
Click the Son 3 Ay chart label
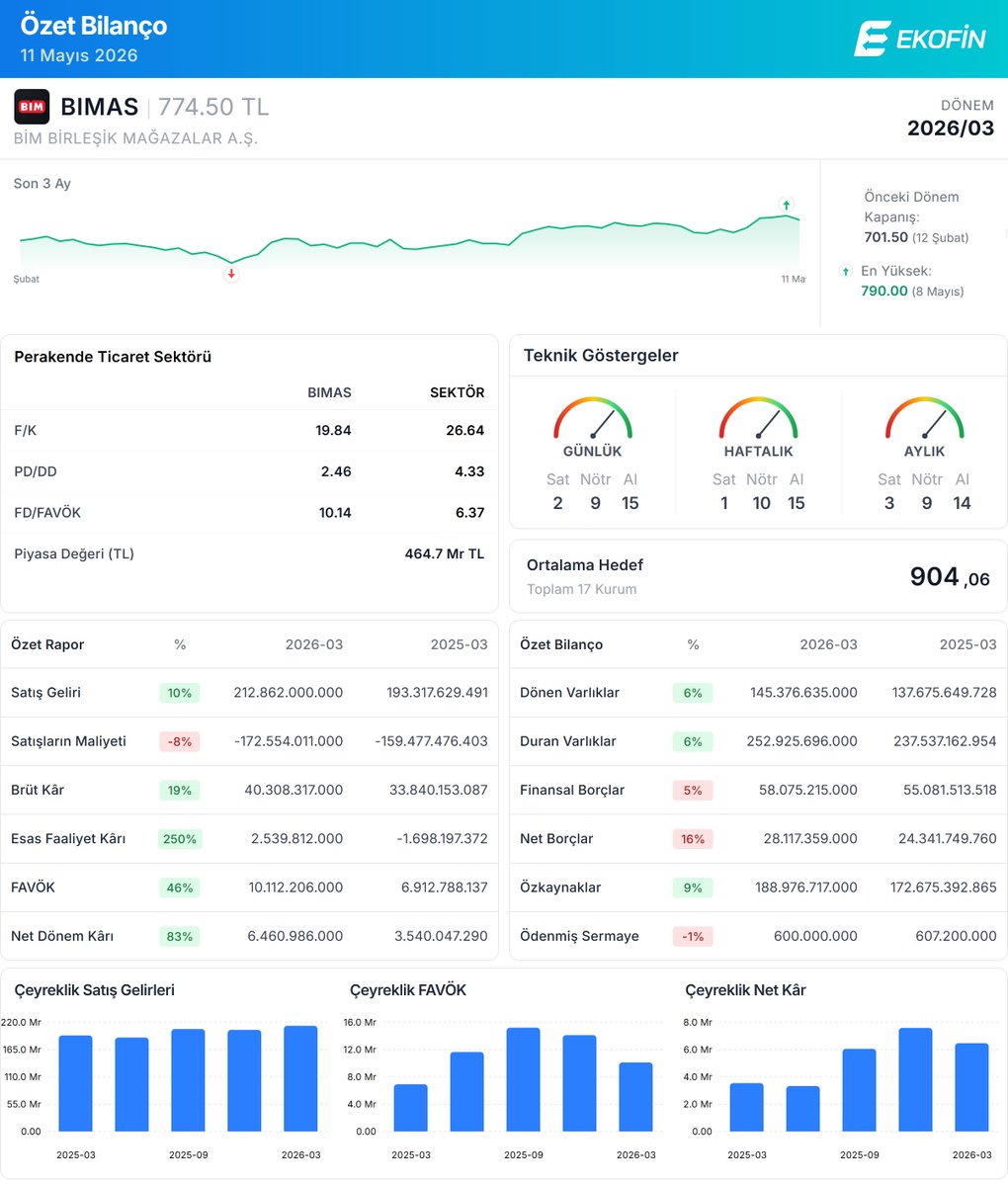point(42,184)
